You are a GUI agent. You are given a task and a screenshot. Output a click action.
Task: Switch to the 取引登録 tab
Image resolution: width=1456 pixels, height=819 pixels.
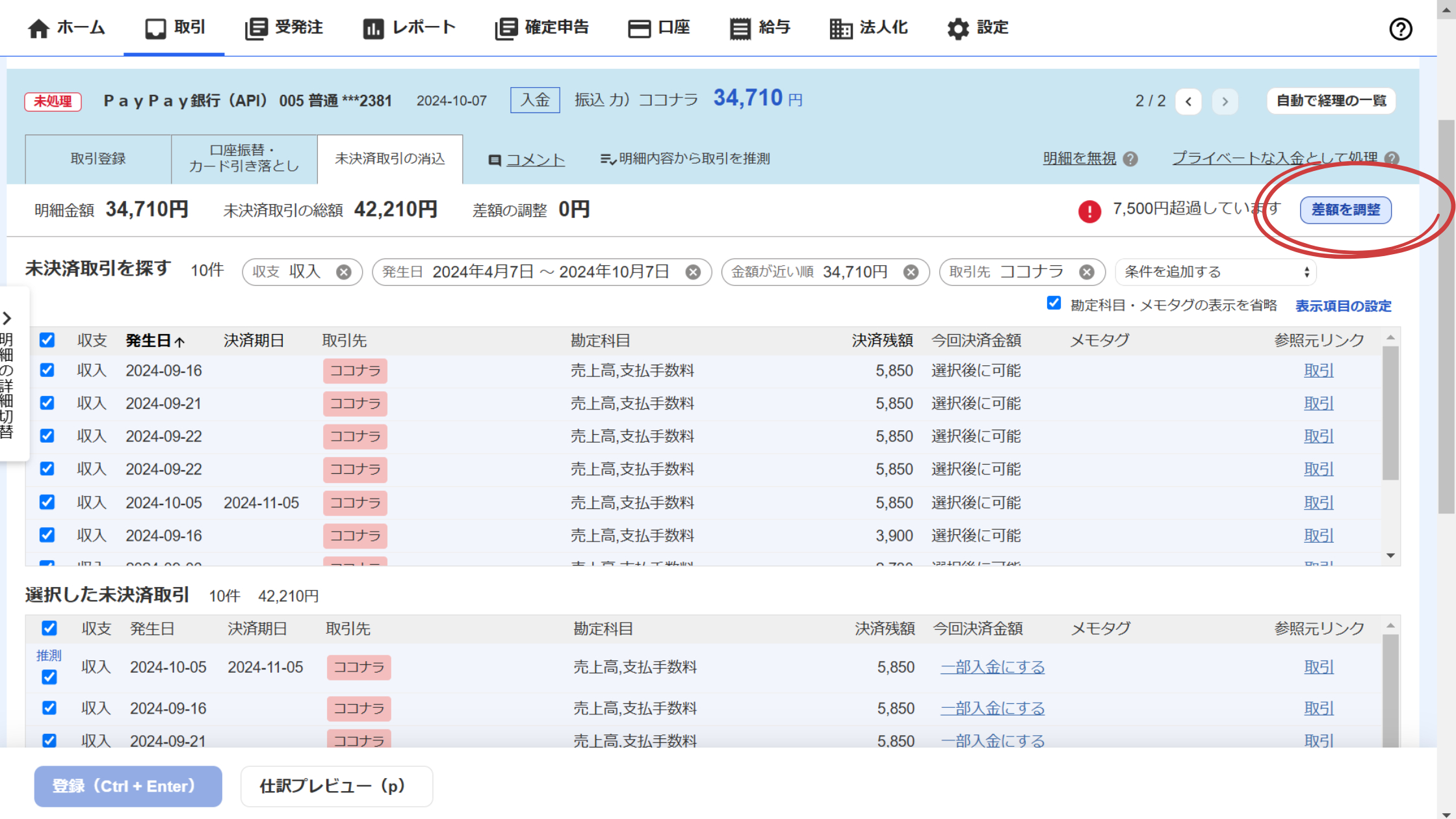click(x=98, y=159)
